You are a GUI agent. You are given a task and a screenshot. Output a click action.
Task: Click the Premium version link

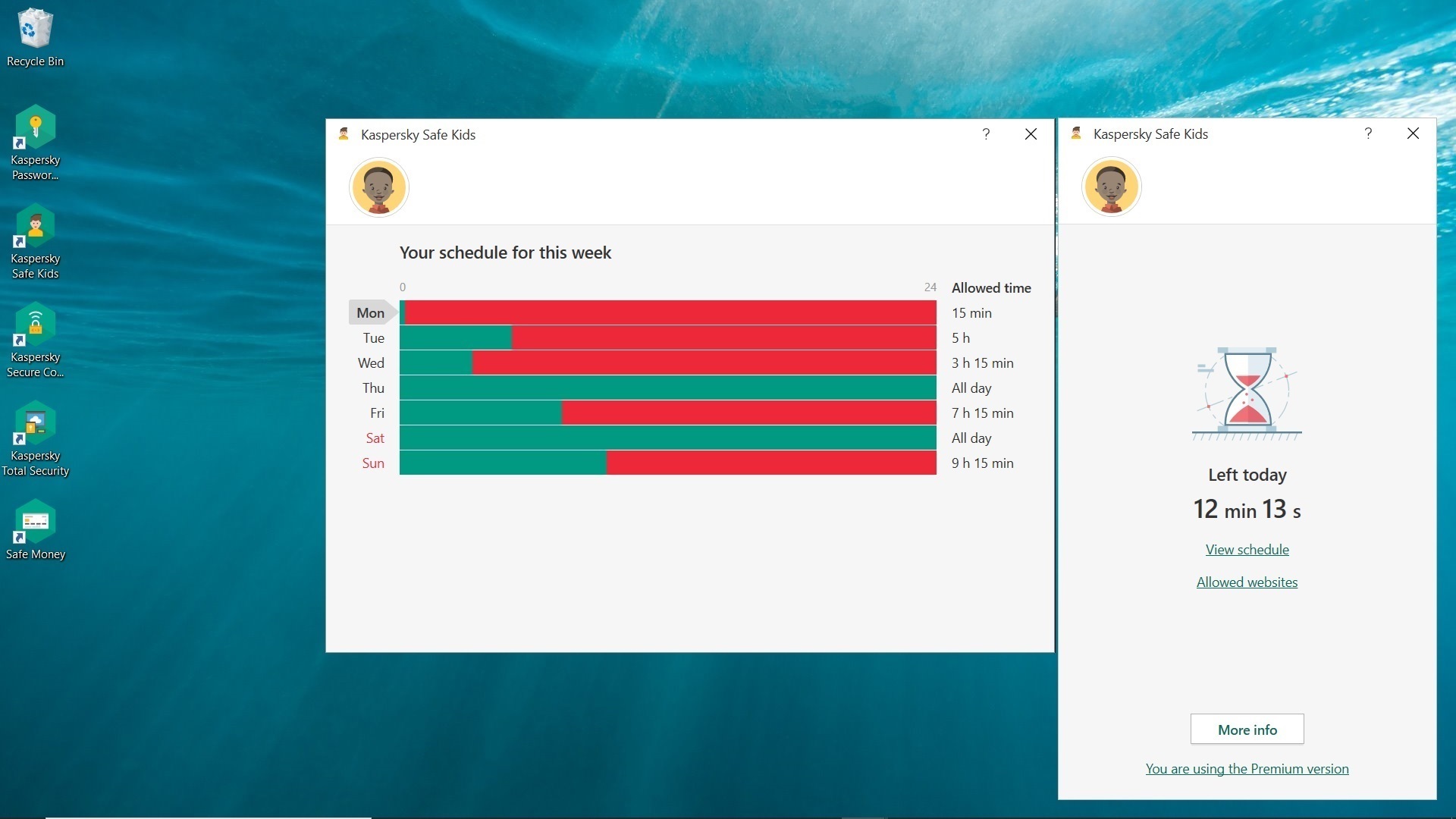[x=1247, y=769]
